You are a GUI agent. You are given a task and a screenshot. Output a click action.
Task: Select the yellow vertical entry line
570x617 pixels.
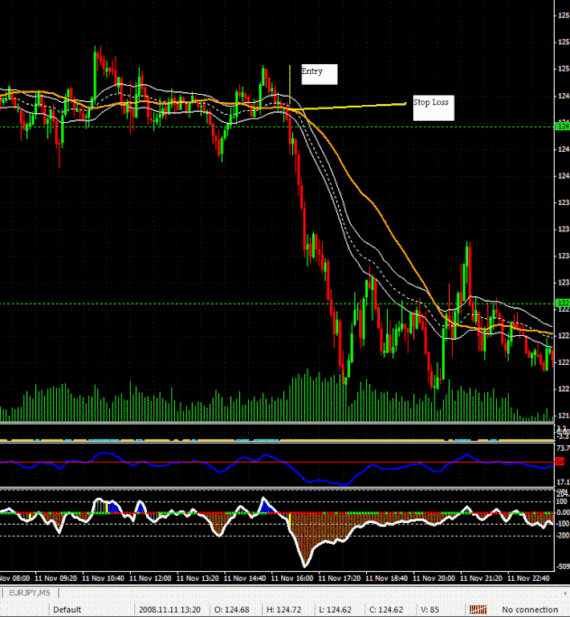[290, 87]
